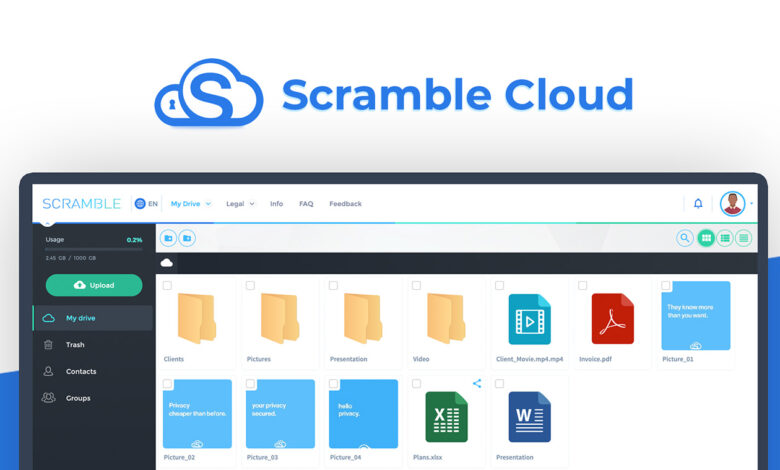
Task: Open the EN language selector
Action: pos(146,203)
